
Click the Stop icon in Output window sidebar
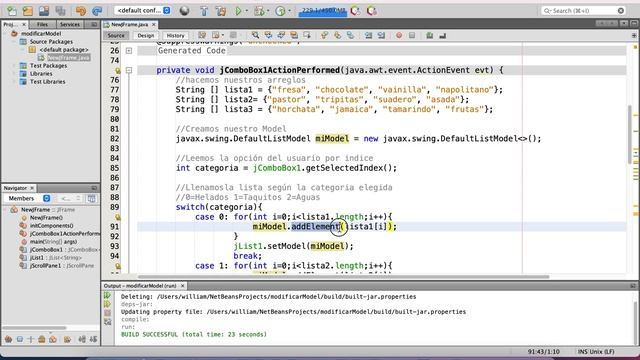[107, 313]
